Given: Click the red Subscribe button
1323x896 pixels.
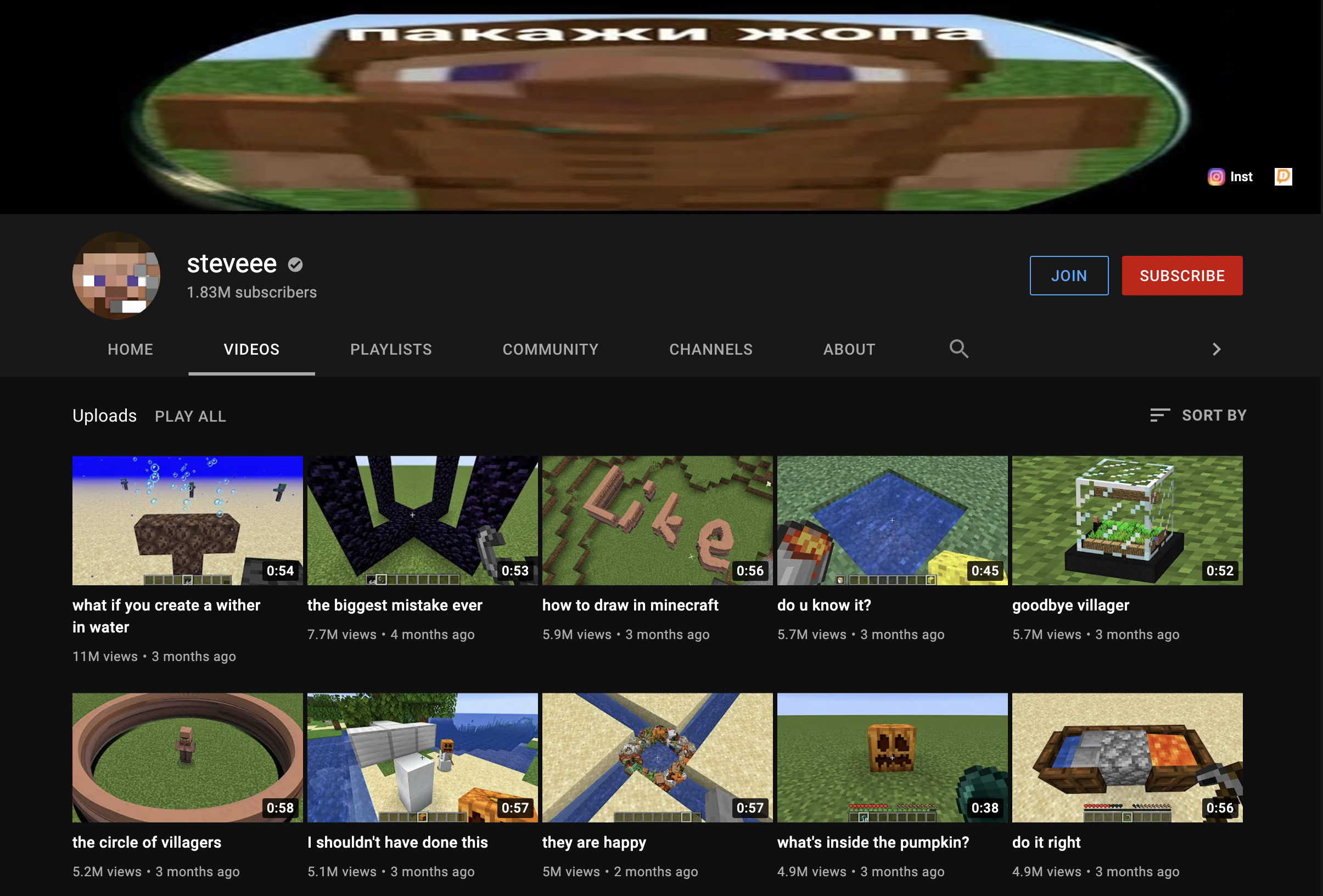Looking at the screenshot, I should [1182, 276].
